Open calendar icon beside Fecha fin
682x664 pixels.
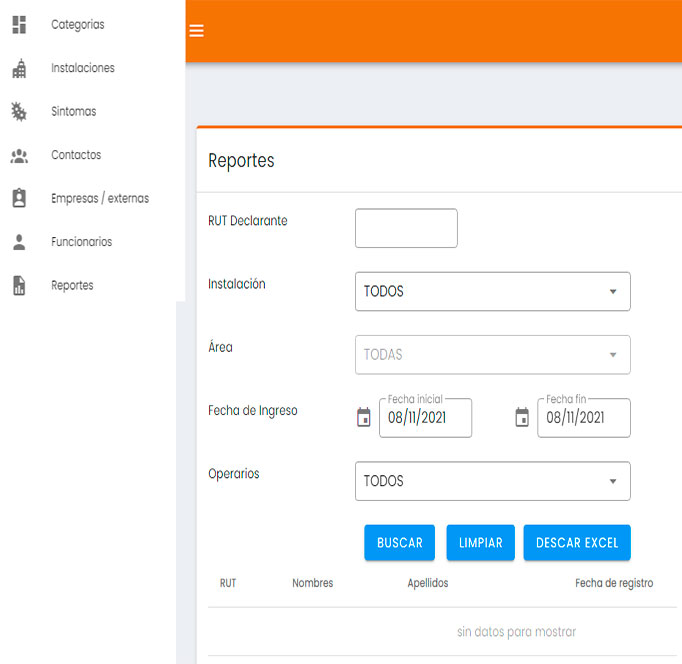[522, 418]
